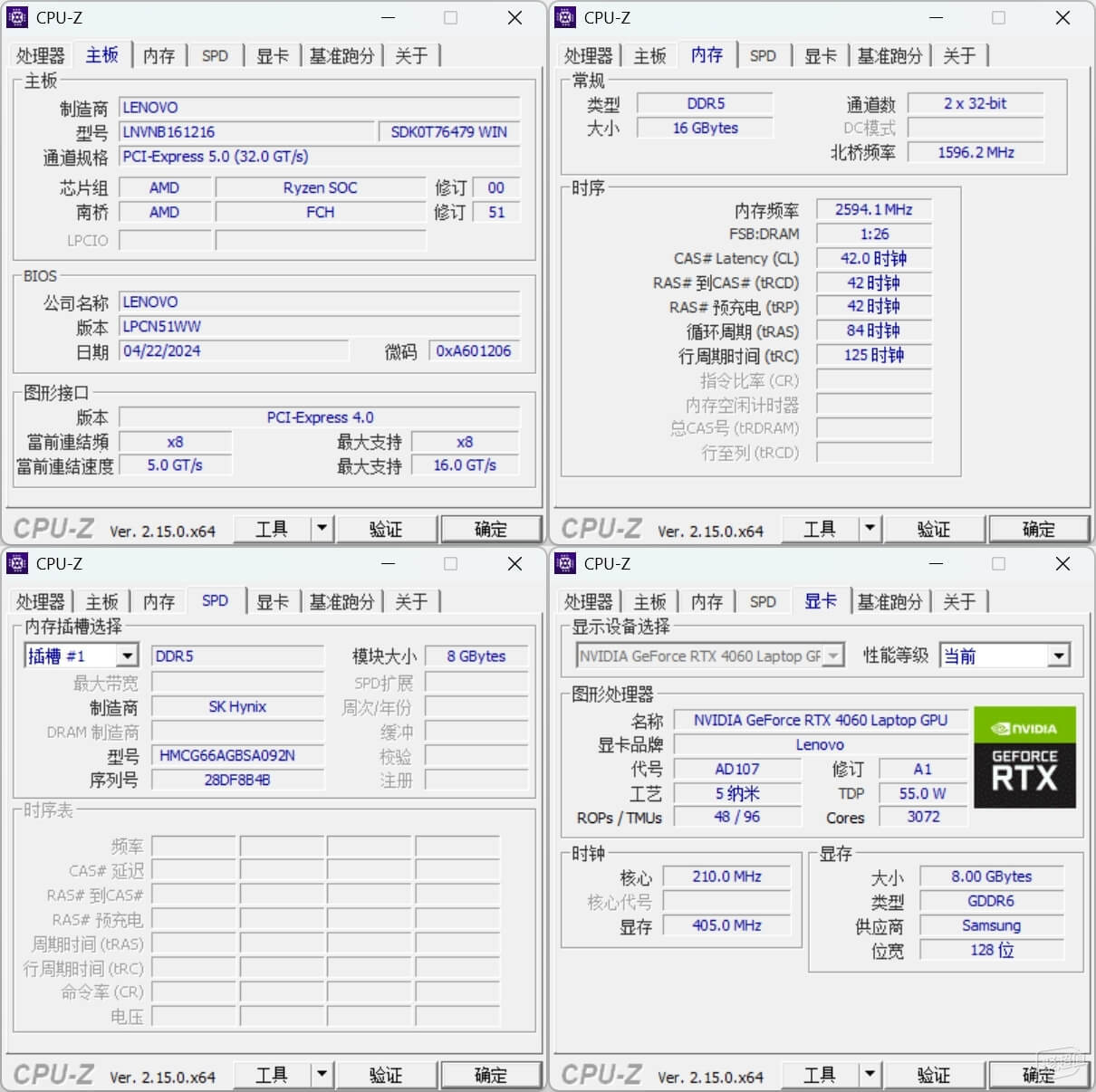
Task: Click CPU-Z app icon in top-left window title
Action: coord(17,17)
